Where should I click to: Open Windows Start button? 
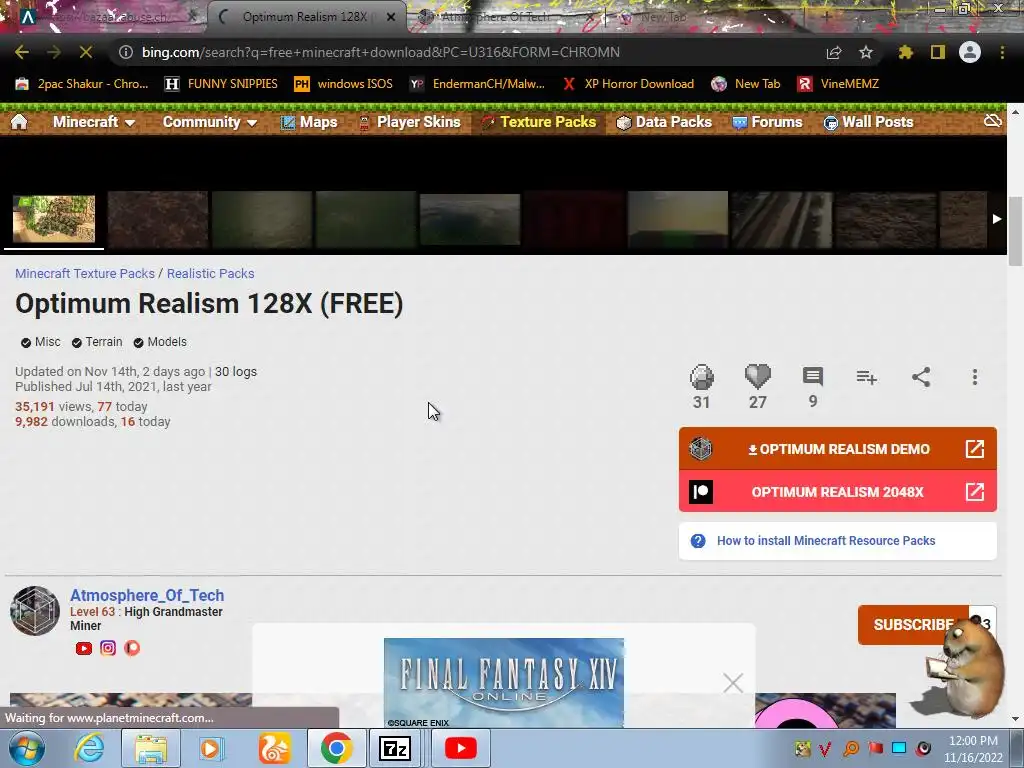(26, 748)
